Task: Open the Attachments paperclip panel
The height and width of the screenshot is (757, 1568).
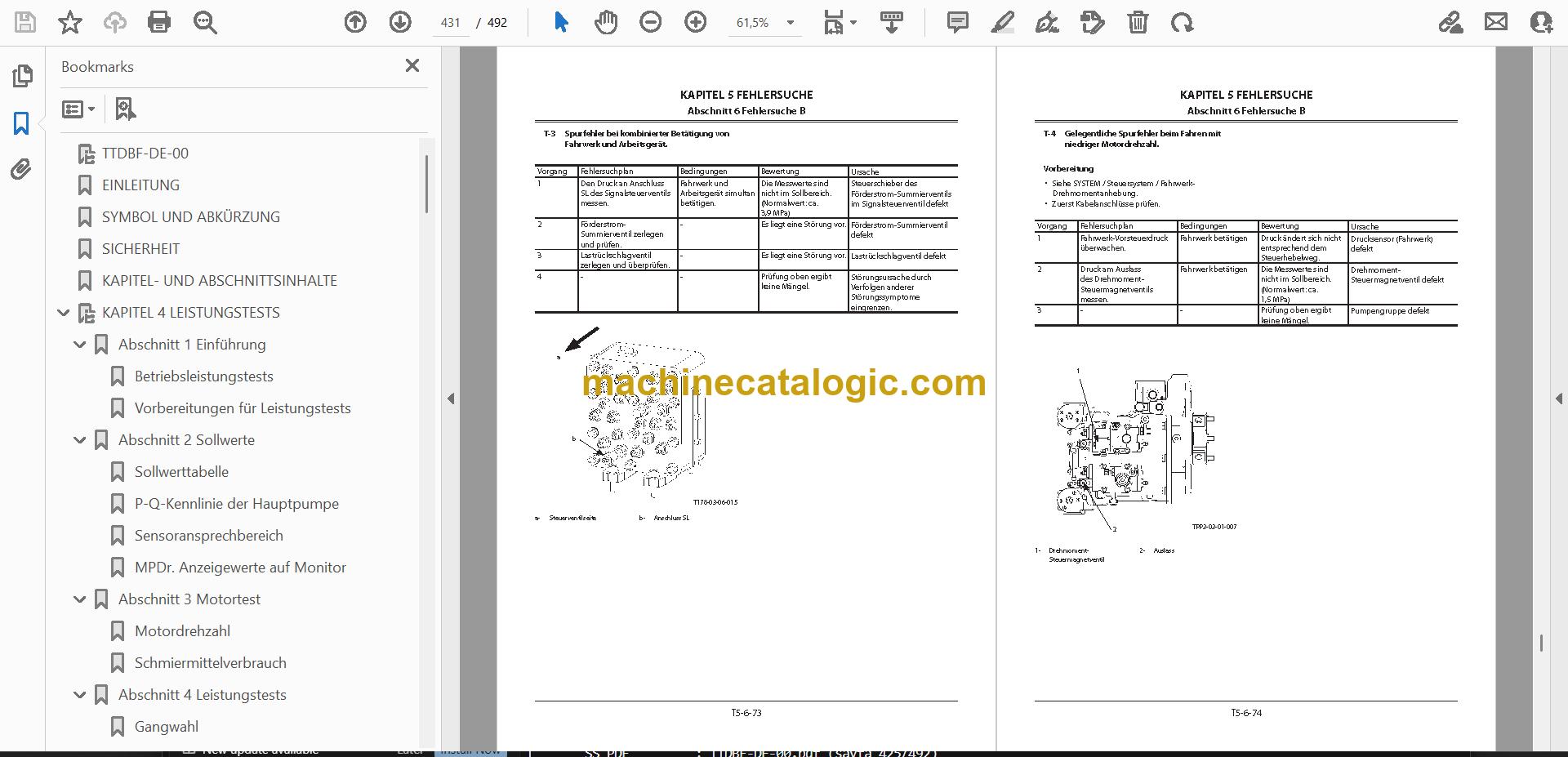Action: tap(22, 169)
